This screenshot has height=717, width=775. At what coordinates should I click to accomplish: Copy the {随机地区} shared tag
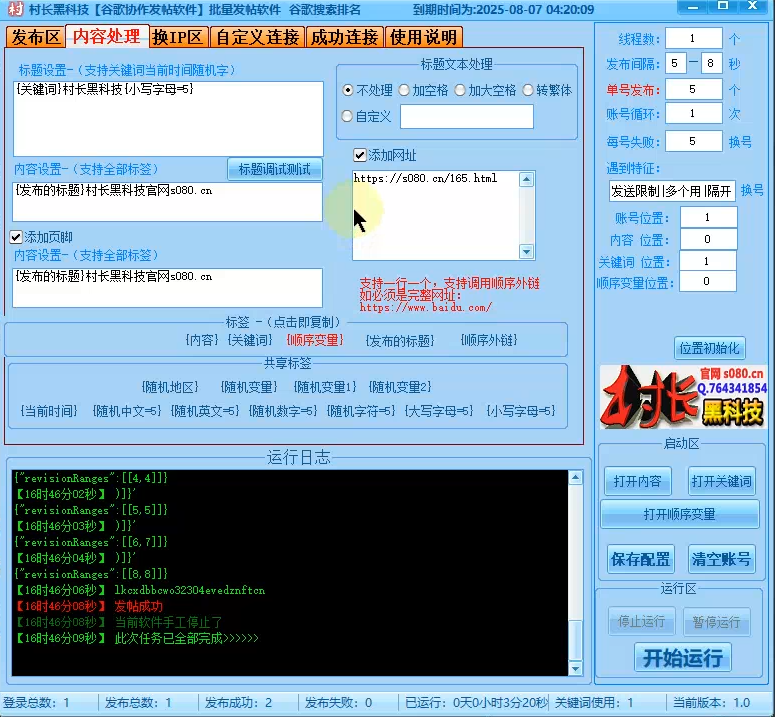coord(170,387)
